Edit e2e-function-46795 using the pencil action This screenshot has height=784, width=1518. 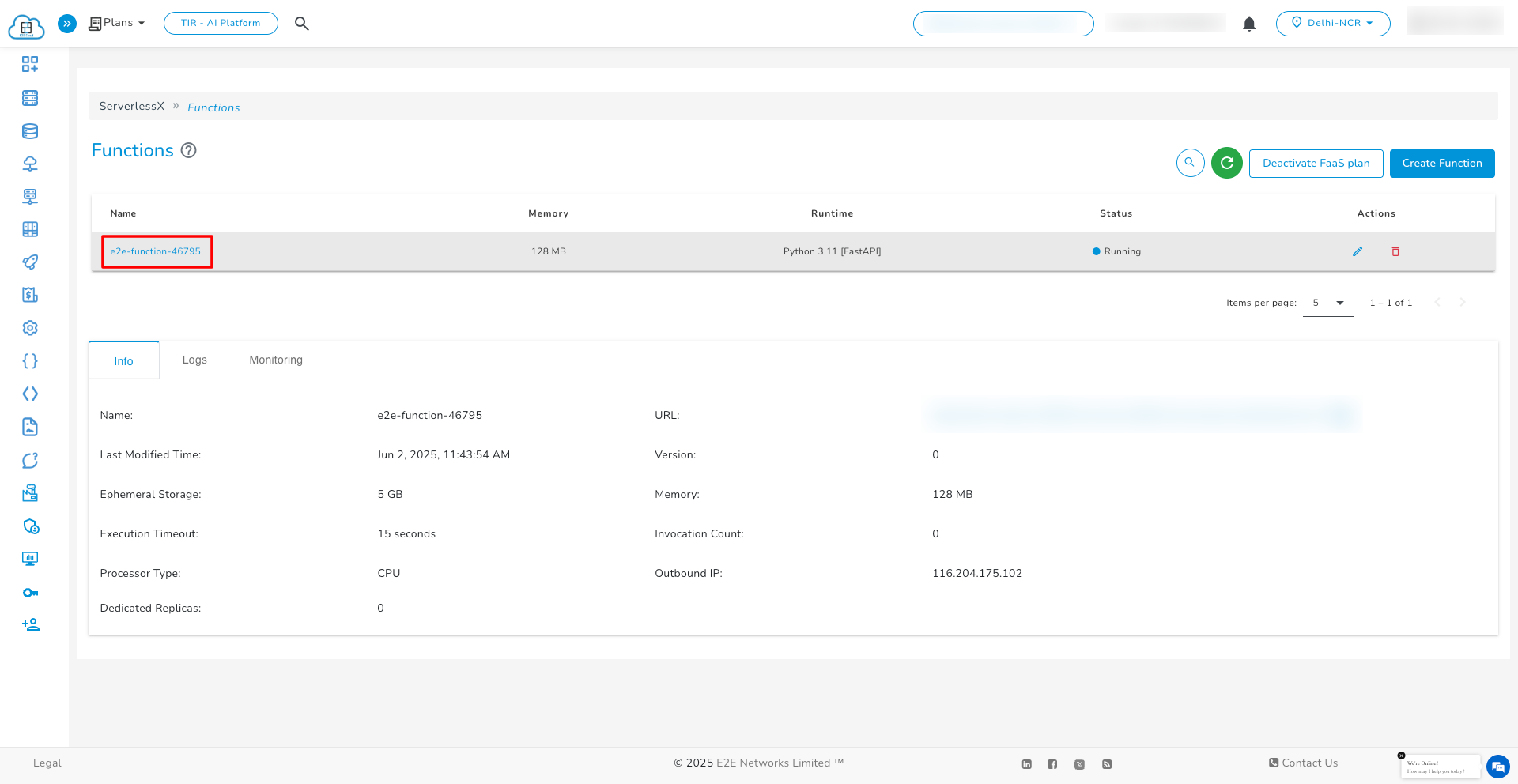click(1358, 251)
